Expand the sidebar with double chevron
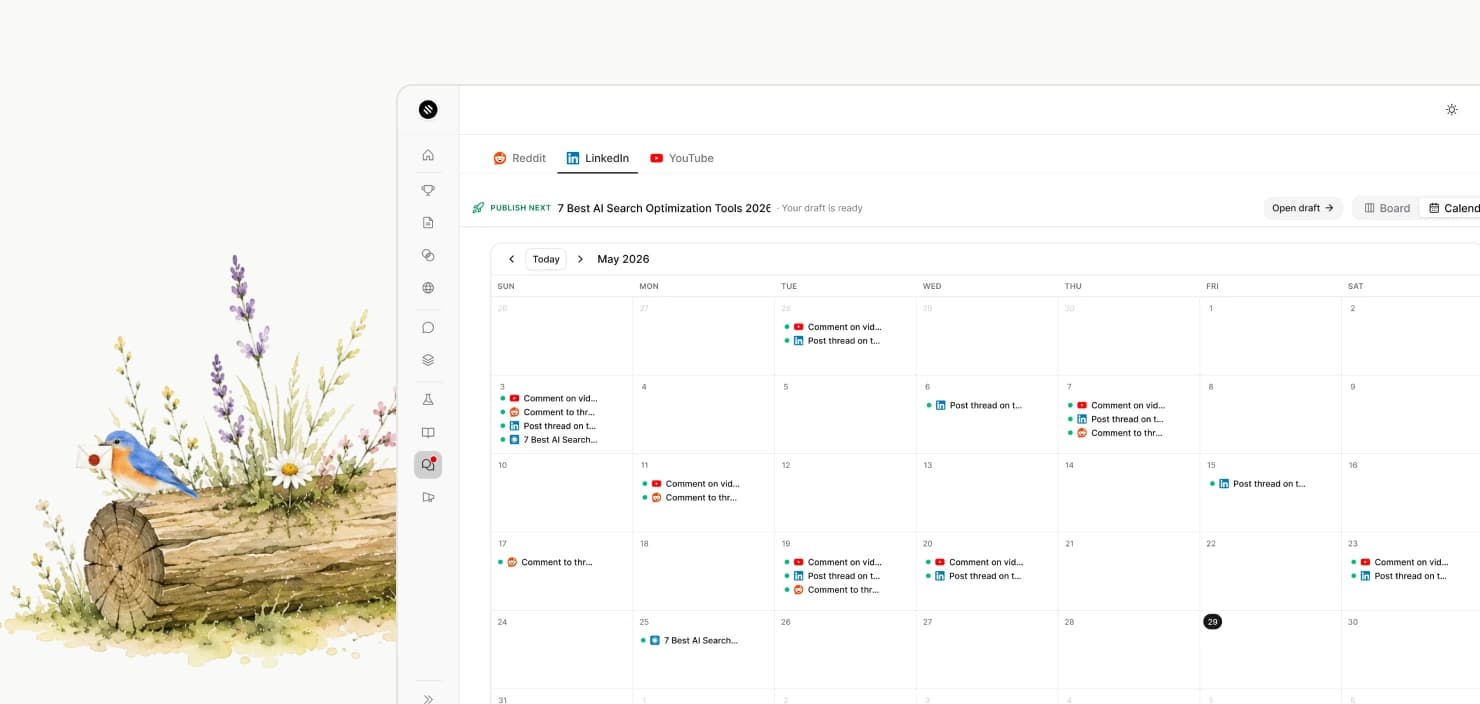Screen dimensions: 1480x704 point(428,699)
